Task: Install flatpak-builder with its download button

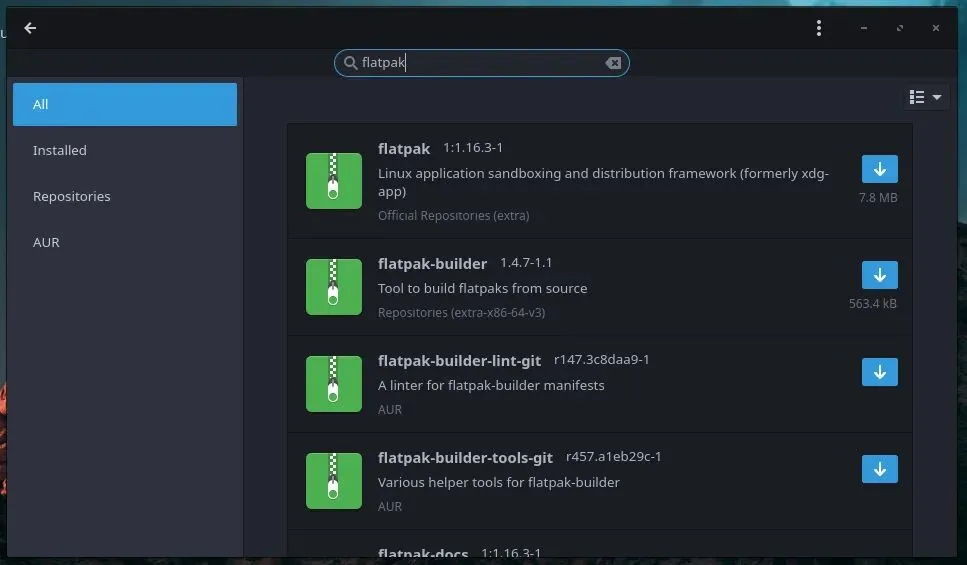Action: 879,275
